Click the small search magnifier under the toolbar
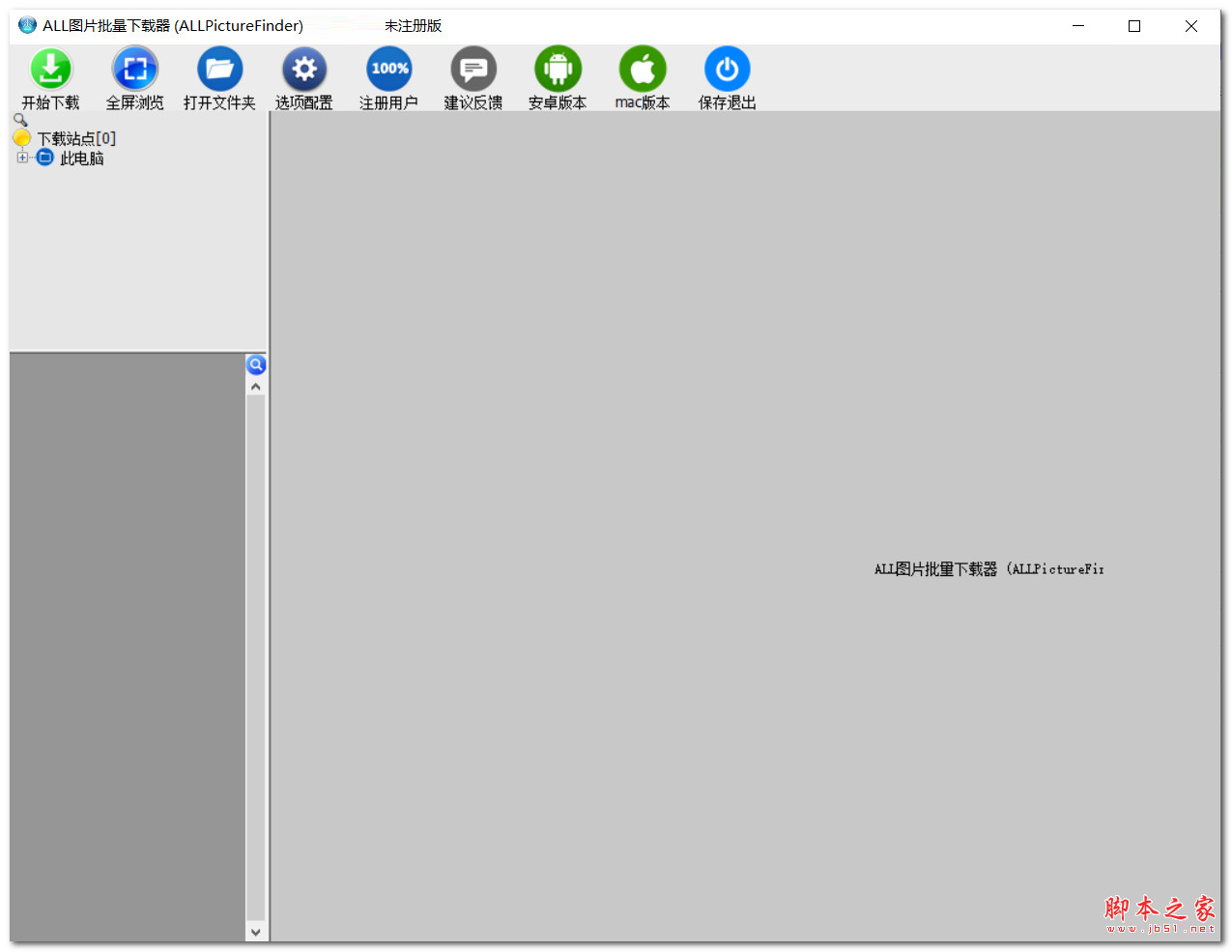The image size is (1232, 952). pos(19,118)
